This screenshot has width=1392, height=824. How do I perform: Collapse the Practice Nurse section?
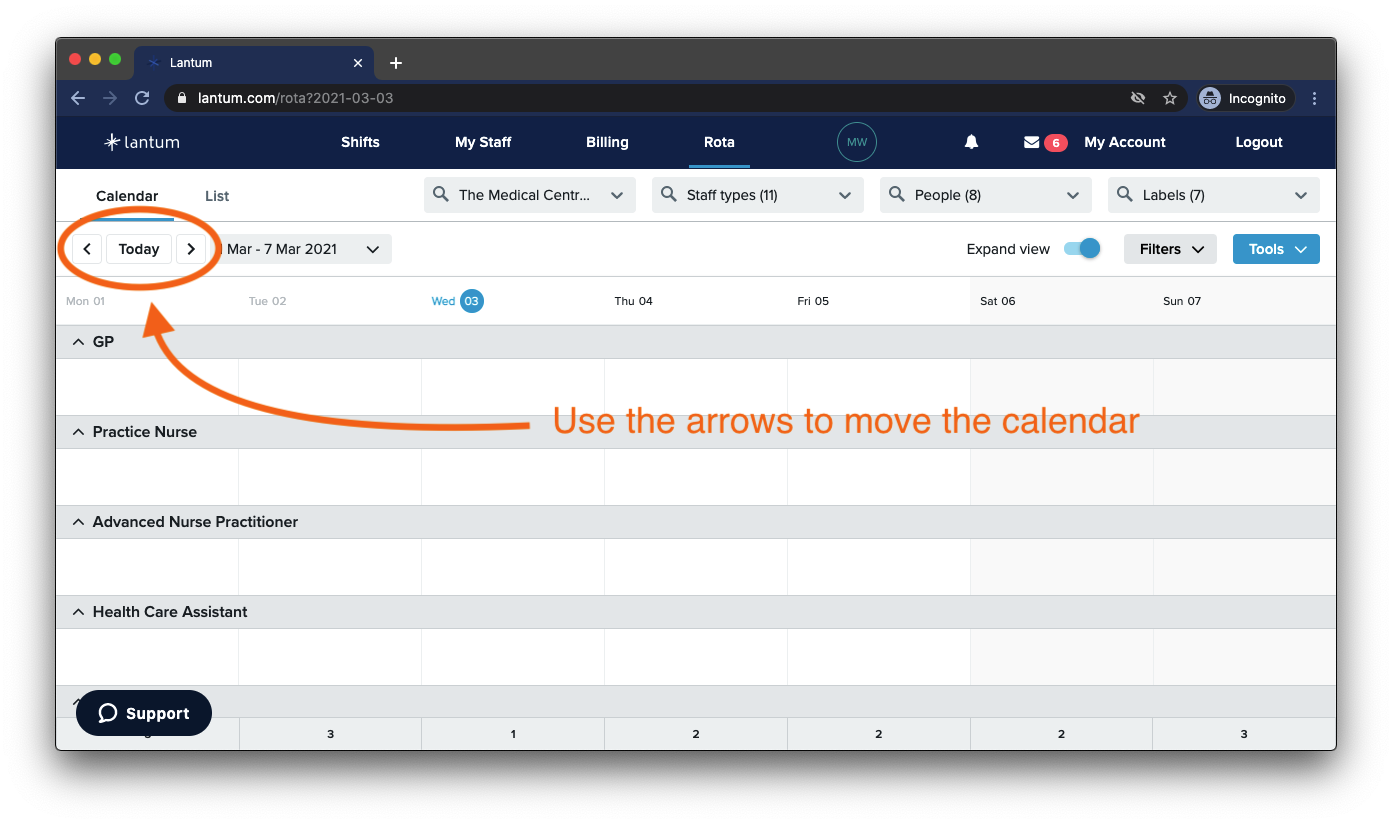(78, 432)
